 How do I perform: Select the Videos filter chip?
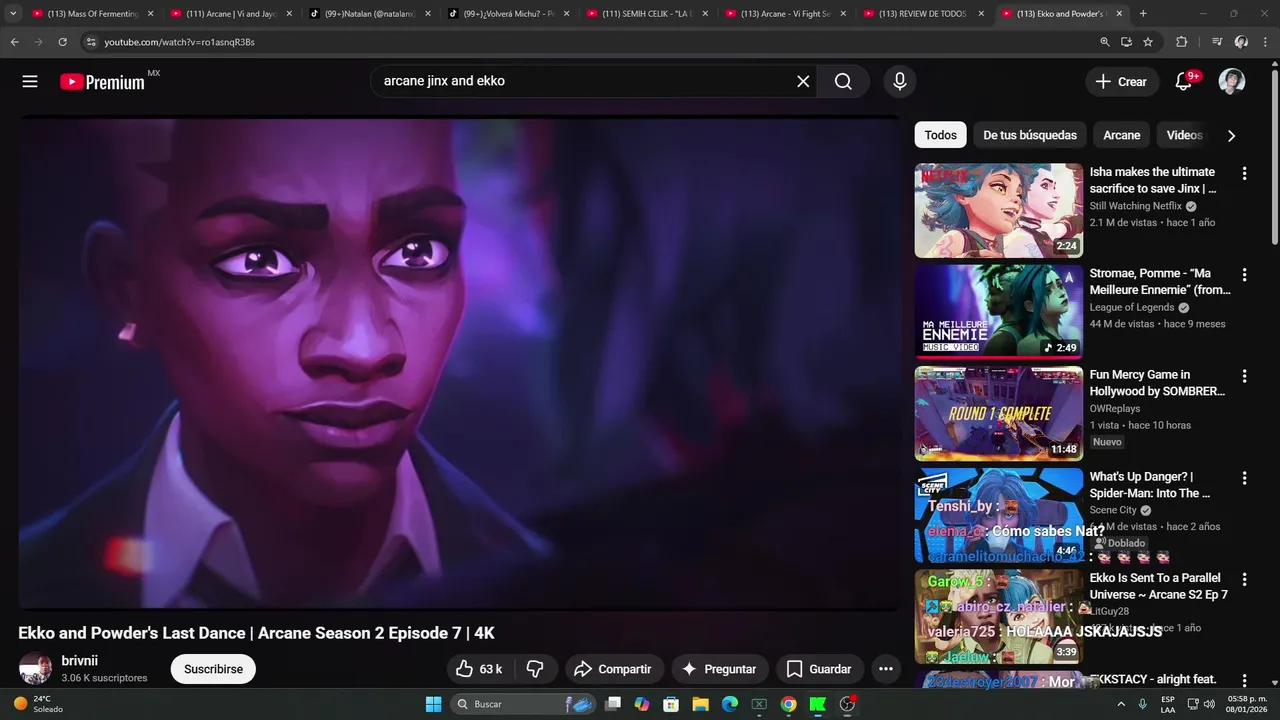pos(1184,135)
